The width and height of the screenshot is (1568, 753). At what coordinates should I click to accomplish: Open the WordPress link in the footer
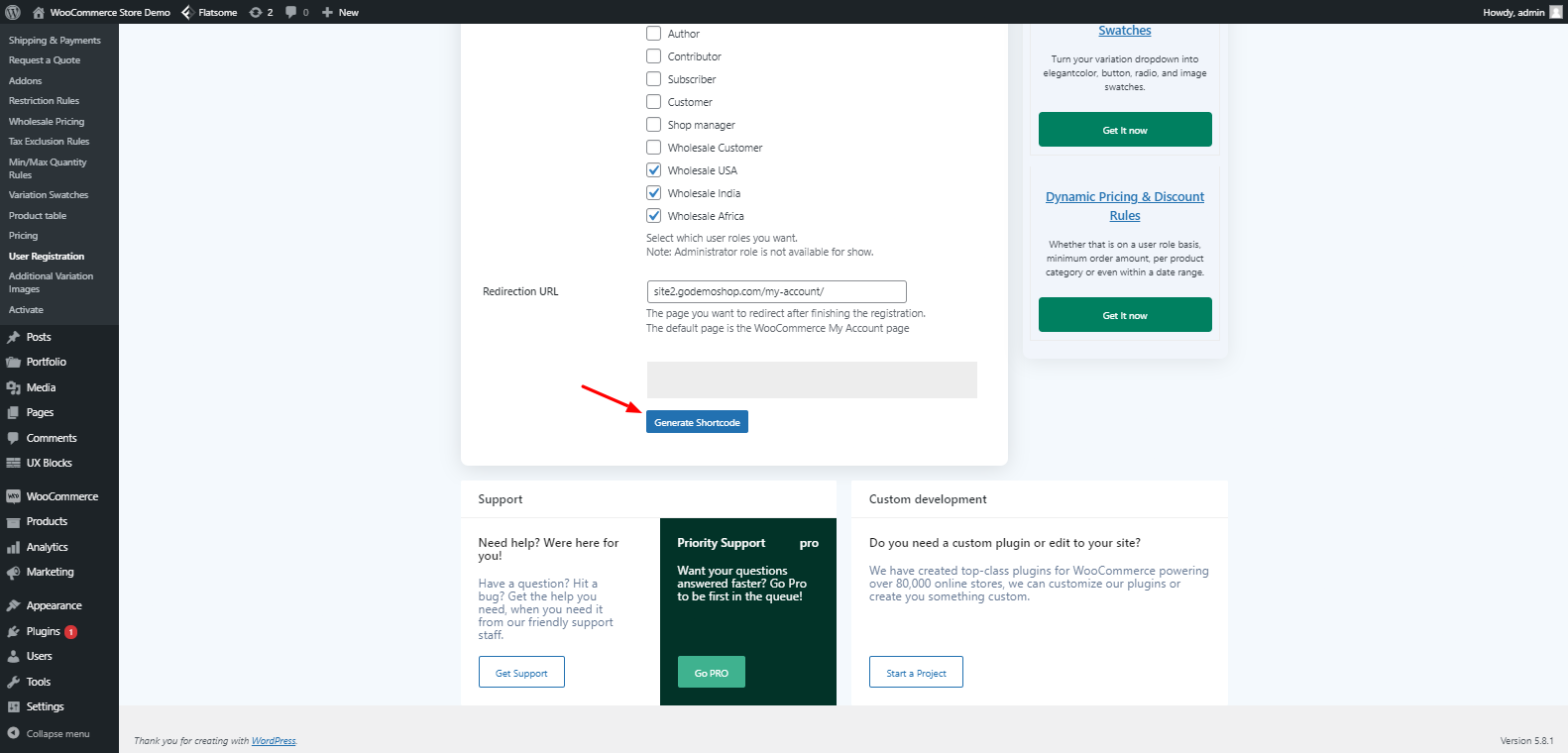pyautogui.click(x=274, y=741)
